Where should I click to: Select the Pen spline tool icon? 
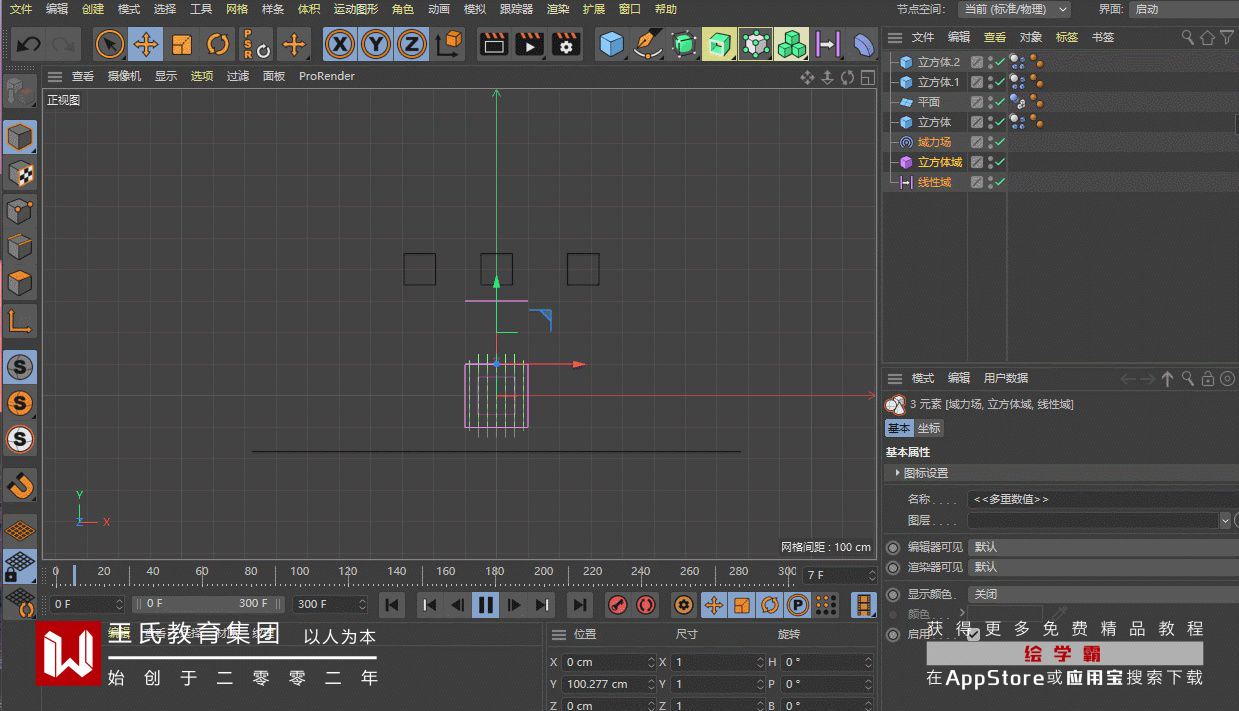tap(649, 45)
